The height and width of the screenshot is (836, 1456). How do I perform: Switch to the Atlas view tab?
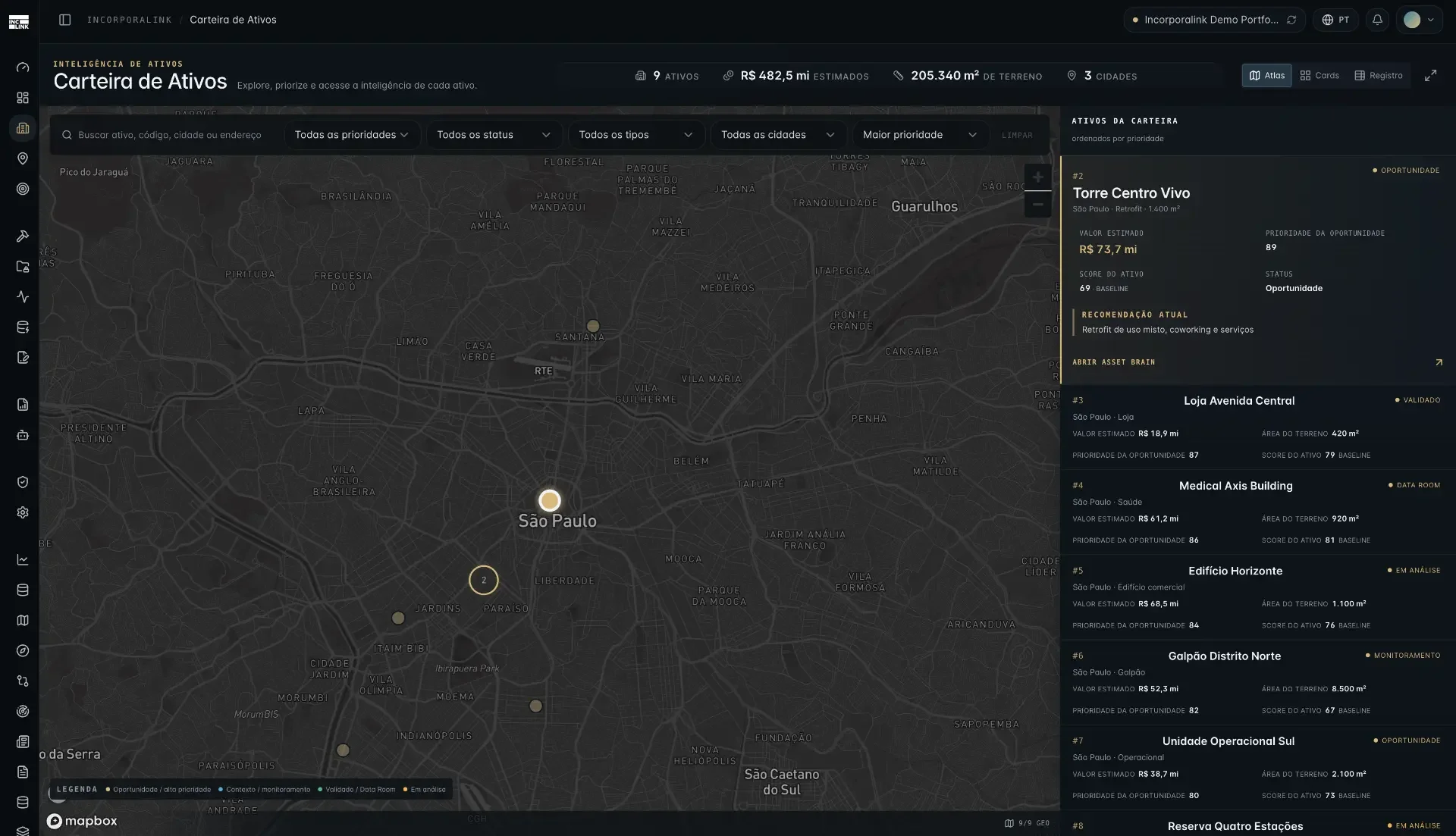[x=1266, y=76]
